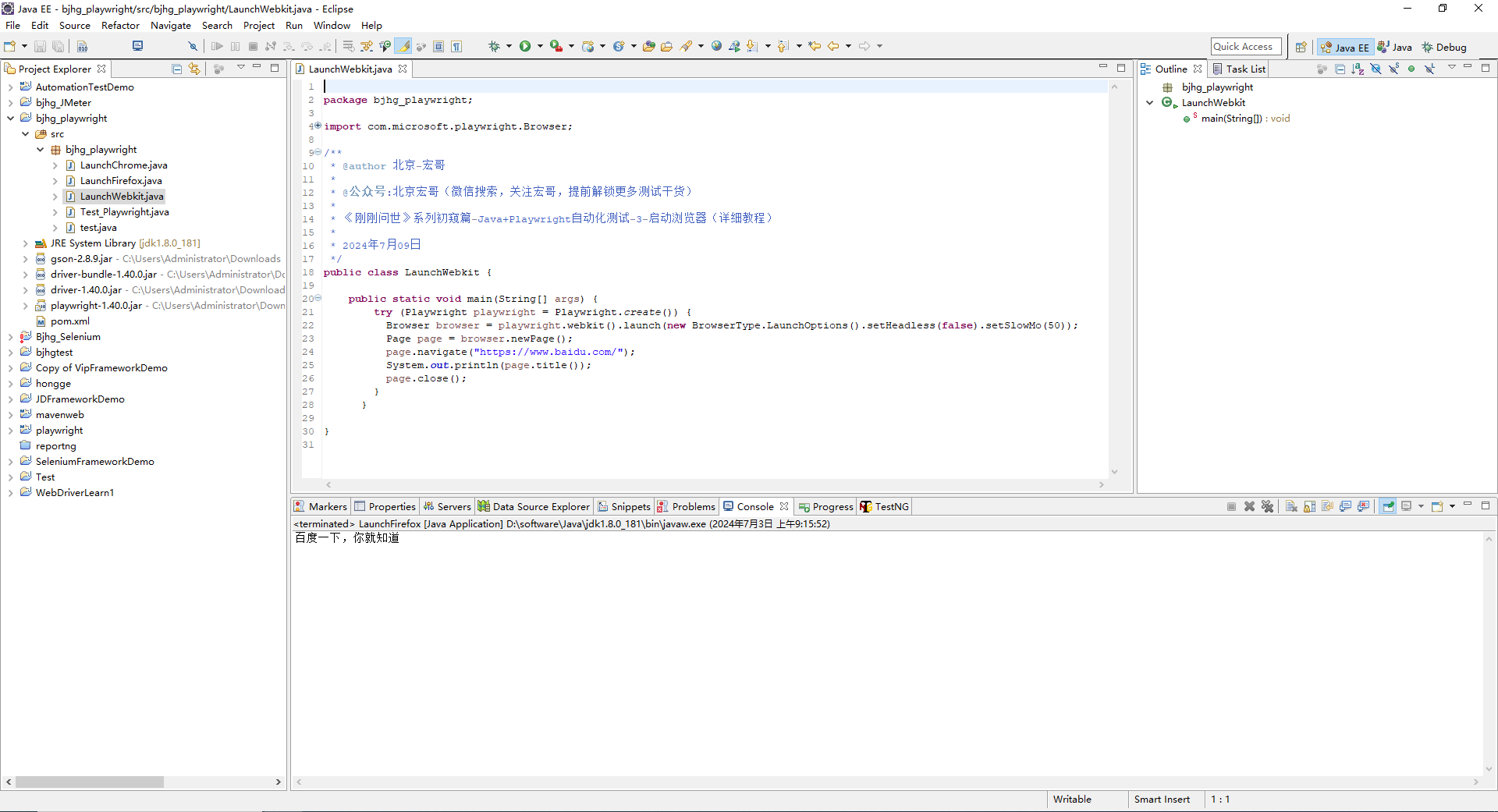1498x812 pixels.
Task: Toggle Pin Console button
Action: point(1388,506)
